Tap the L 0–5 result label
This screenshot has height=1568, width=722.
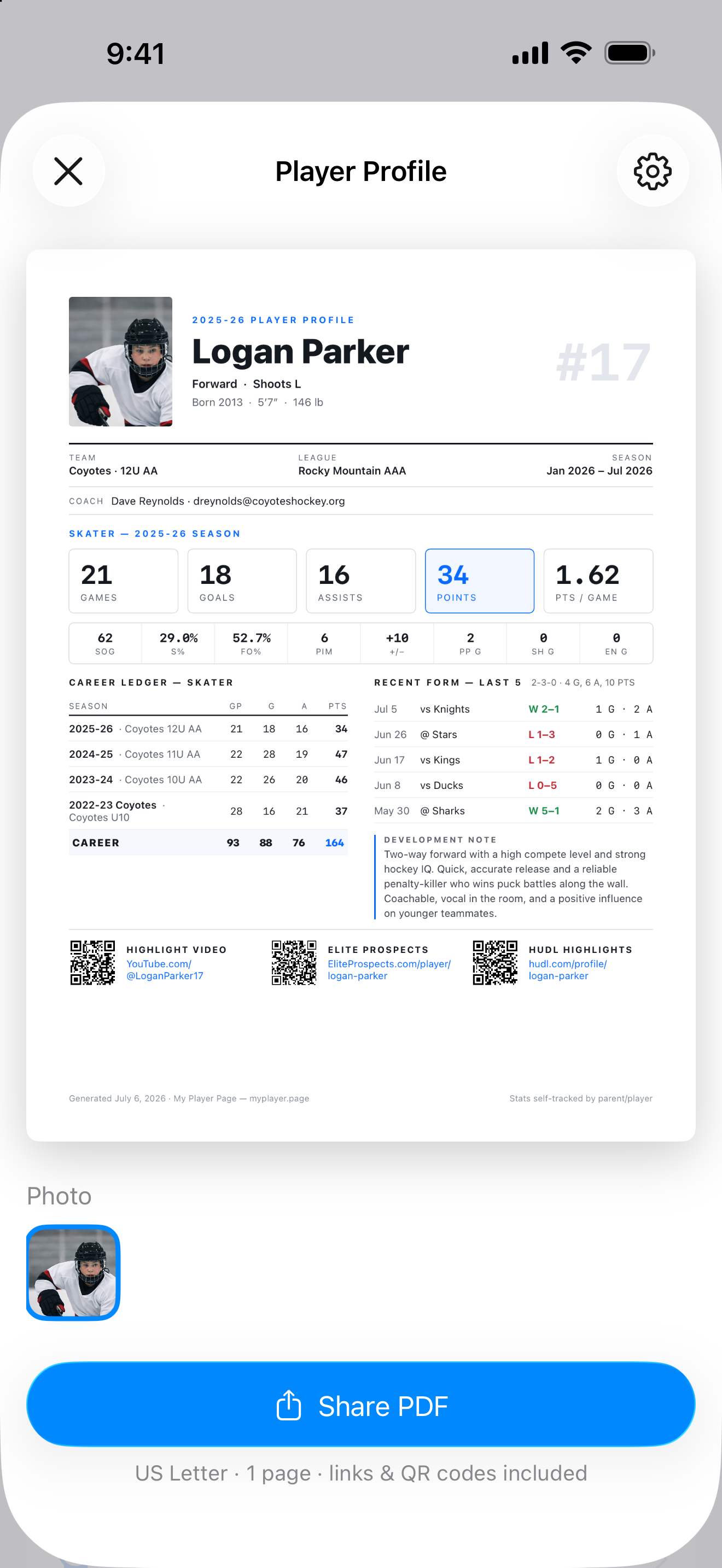(x=543, y=785)
